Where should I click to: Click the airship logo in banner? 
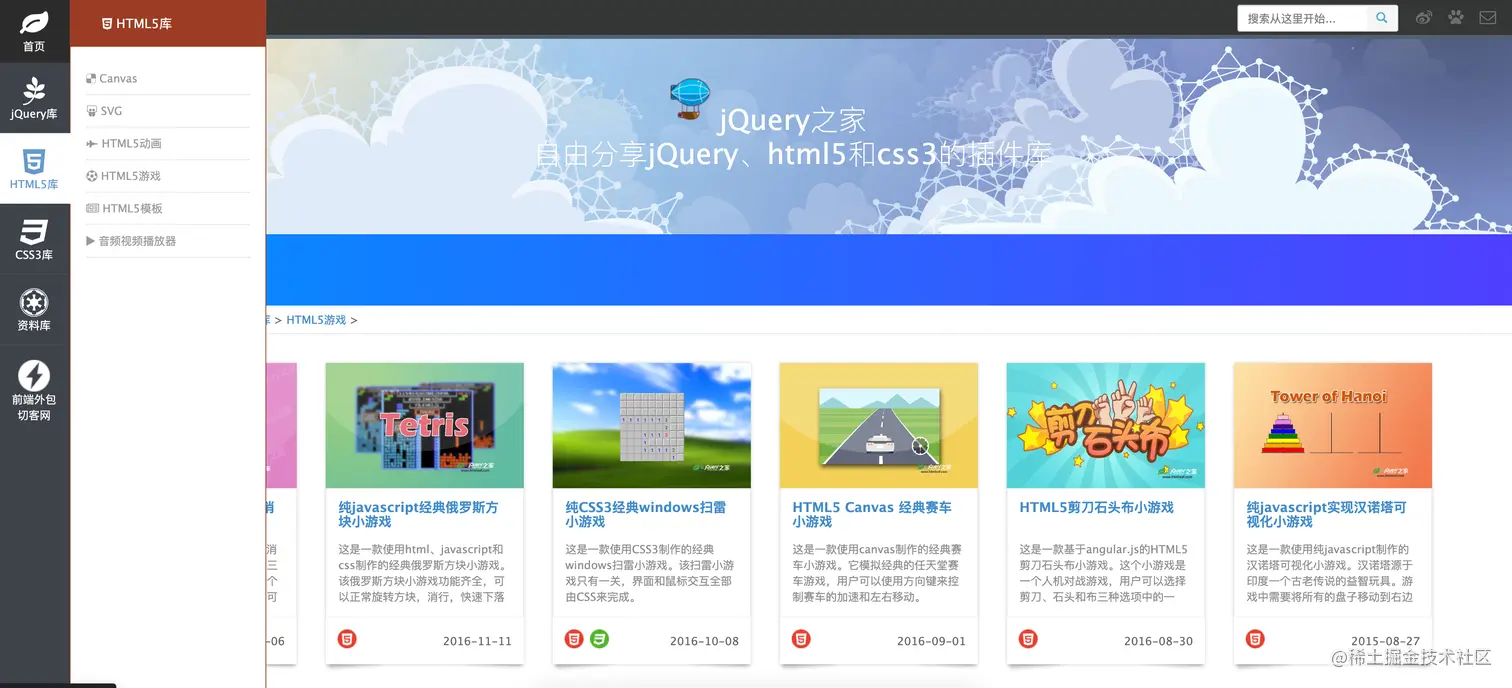(x=690, y=99)
